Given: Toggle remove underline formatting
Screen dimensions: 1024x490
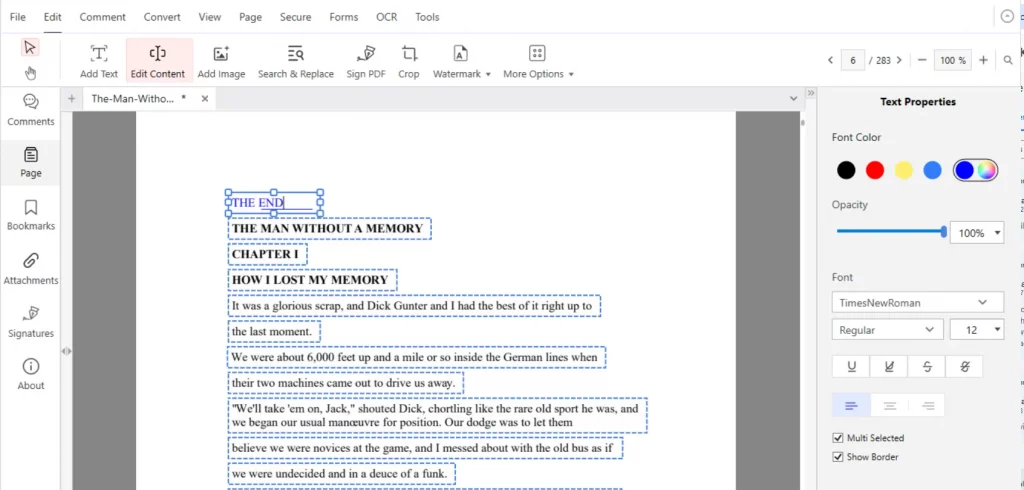Looking at the screenshot, I should click(889, 367).
